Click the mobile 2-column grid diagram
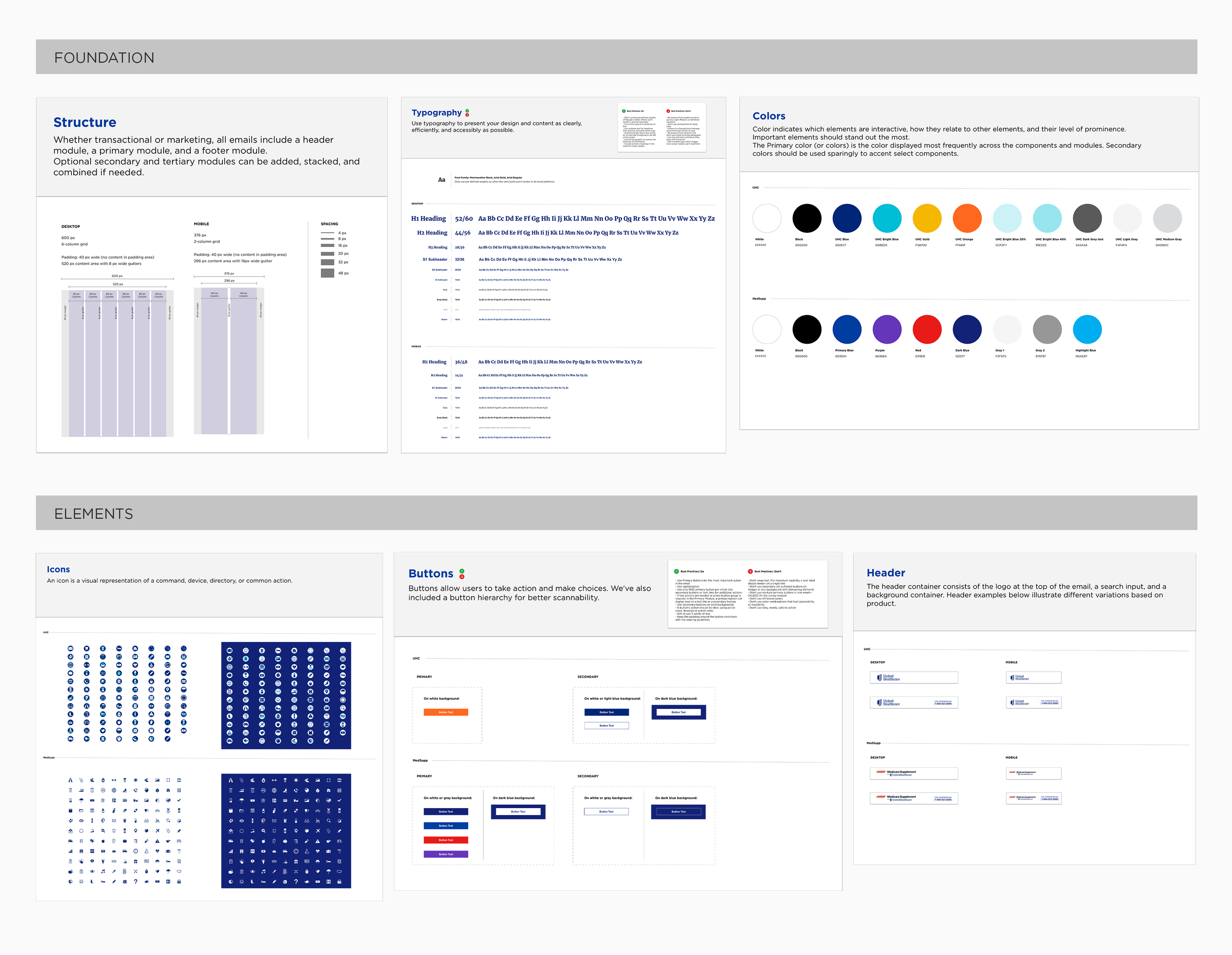1232x955 pixels. pyautogui.click(x=229, y=361)
